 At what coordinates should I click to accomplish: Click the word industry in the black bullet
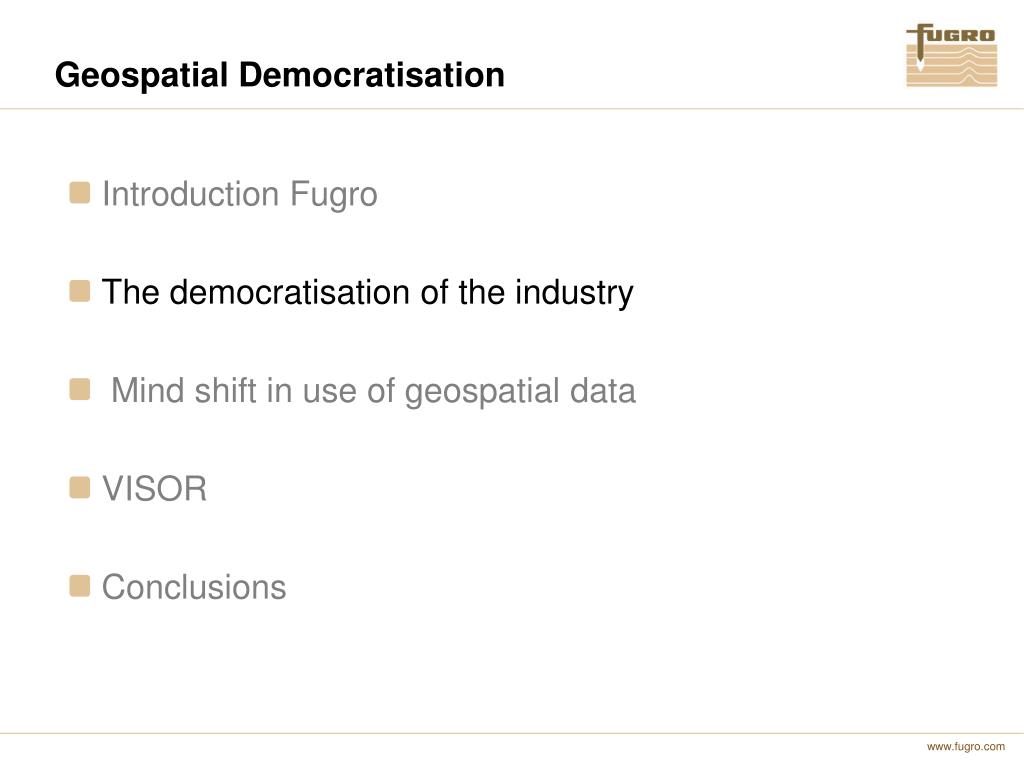pyautogui.click(x=574, y=293)
